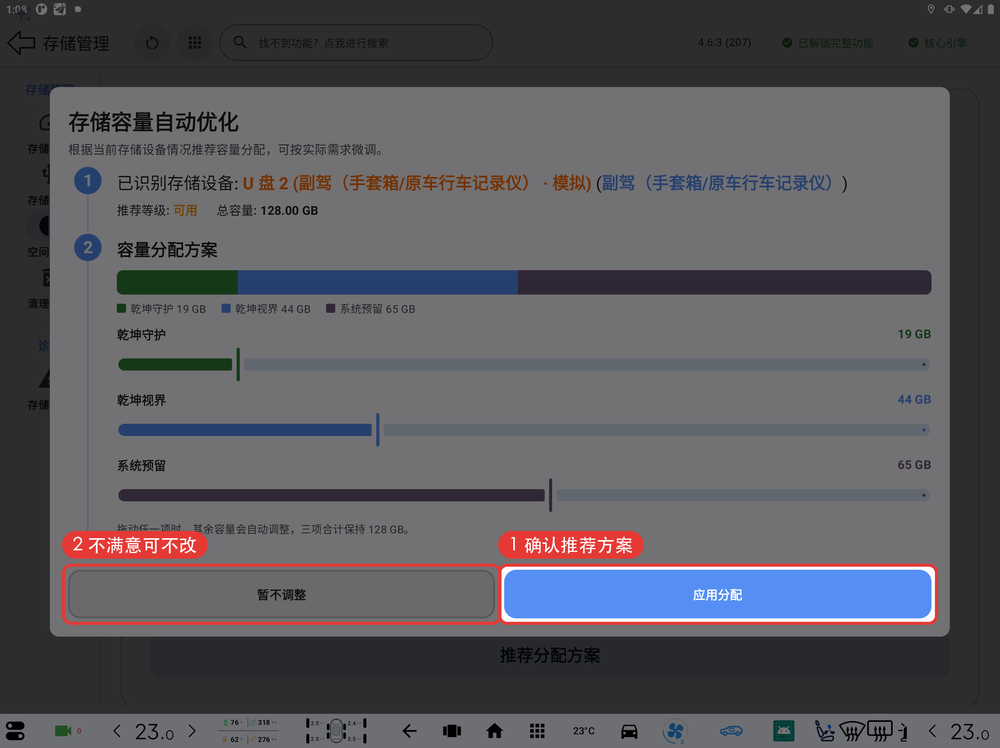Open the blue car side icon
Viewport: 1000px width, 748px height.
pos(731,731)
